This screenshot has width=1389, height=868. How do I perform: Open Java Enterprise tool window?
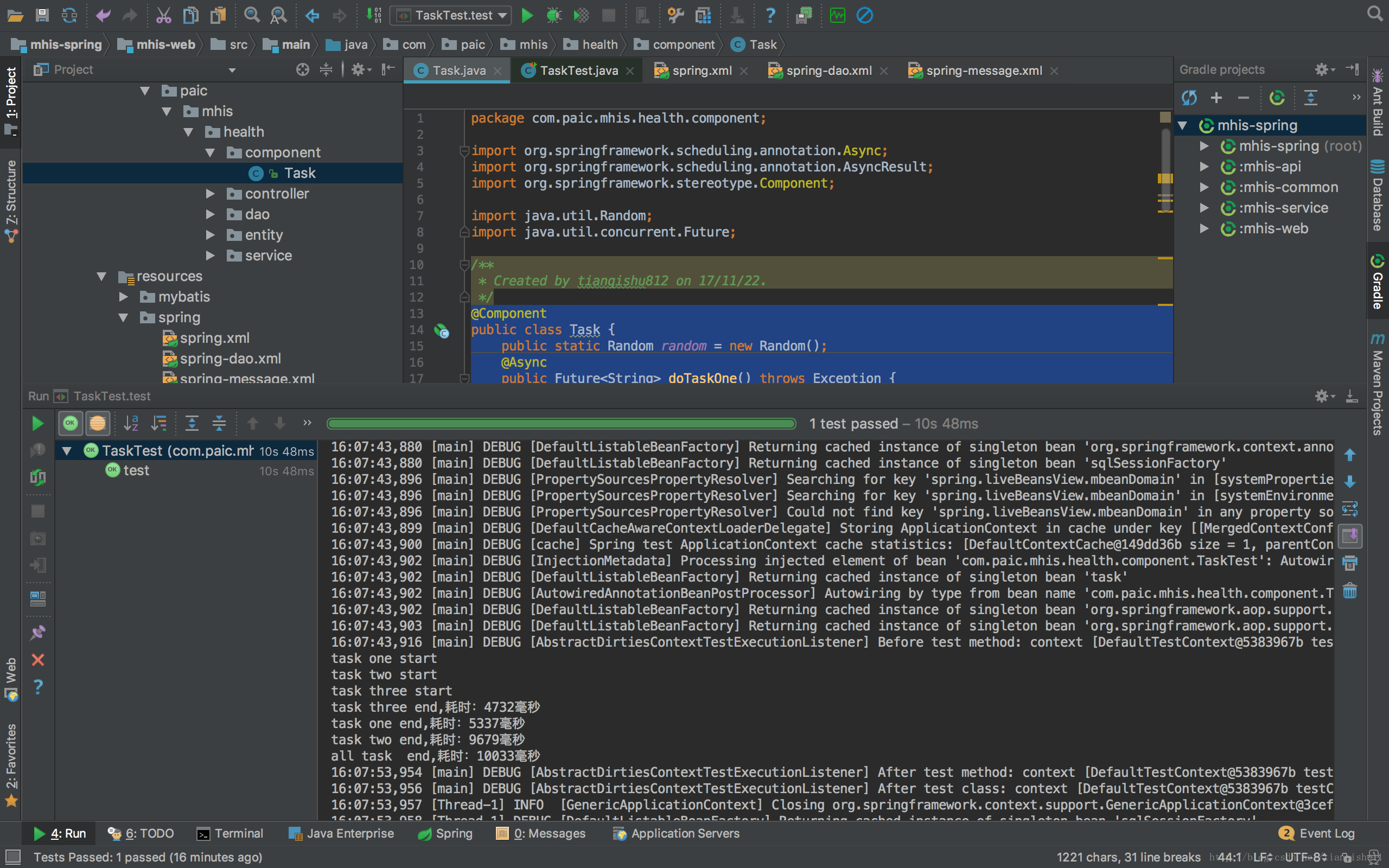click(341, 834)
